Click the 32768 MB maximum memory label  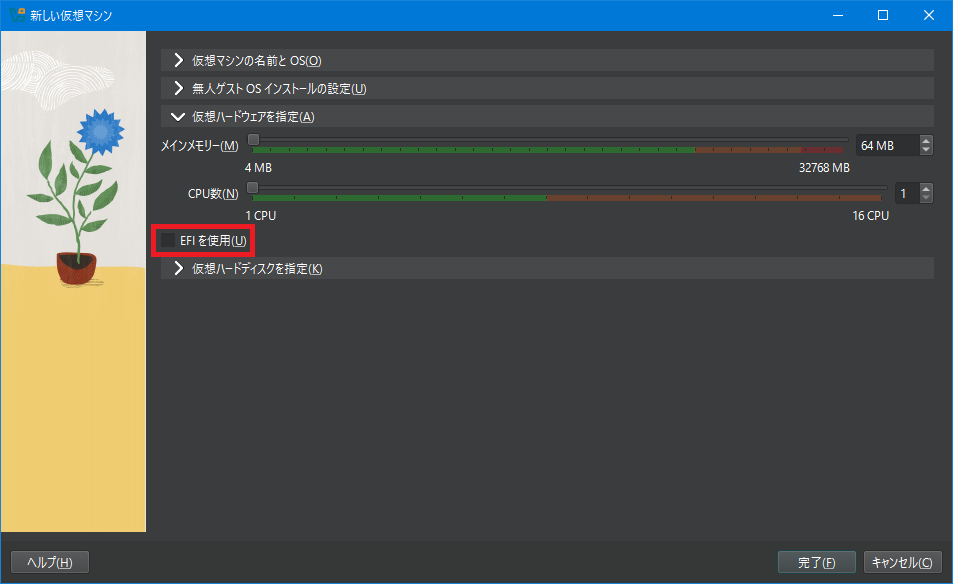coord(824,168)
